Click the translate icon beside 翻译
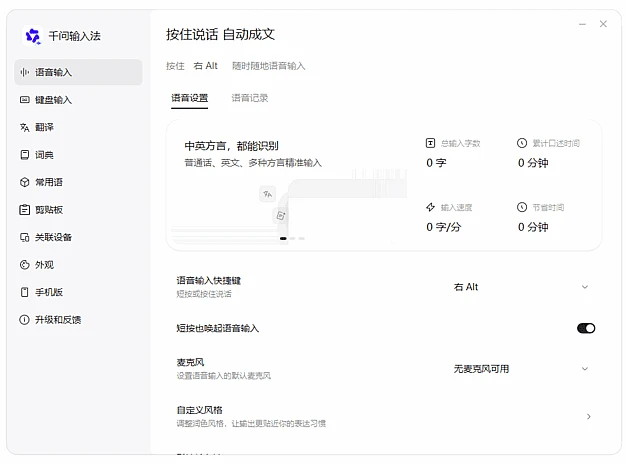This screenshot has width=626, height=464. [x=25, y=127]
